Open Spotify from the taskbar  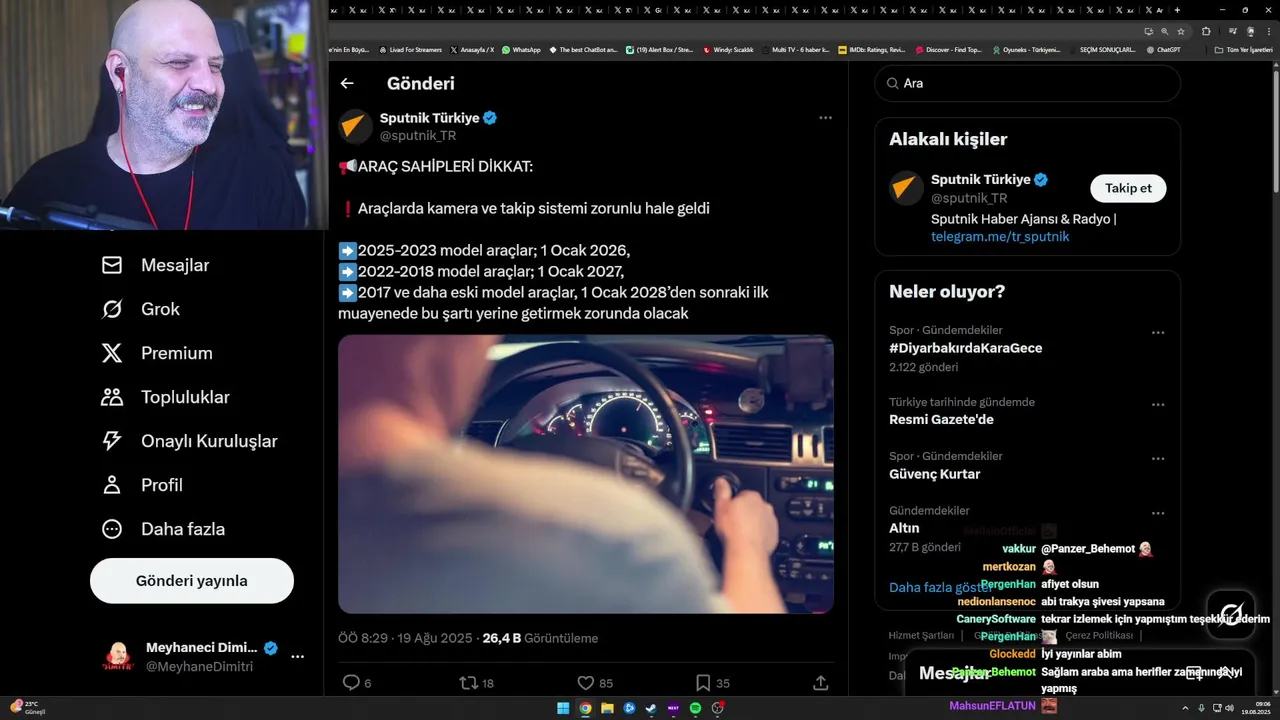pos(695,708)
